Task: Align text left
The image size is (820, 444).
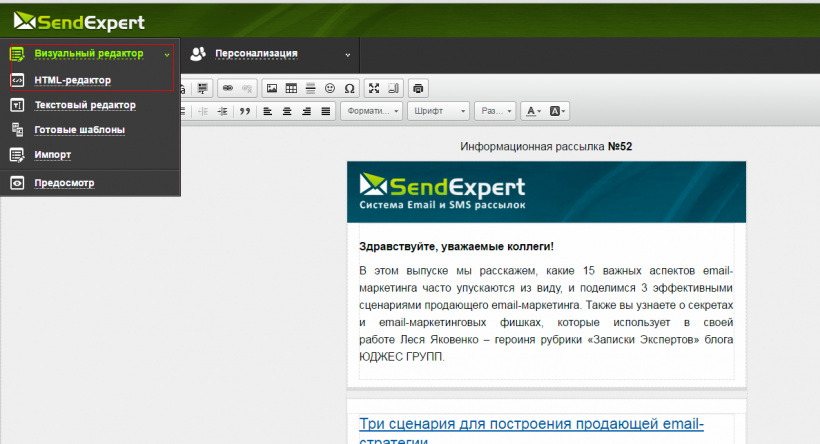Action: [267, 111]
